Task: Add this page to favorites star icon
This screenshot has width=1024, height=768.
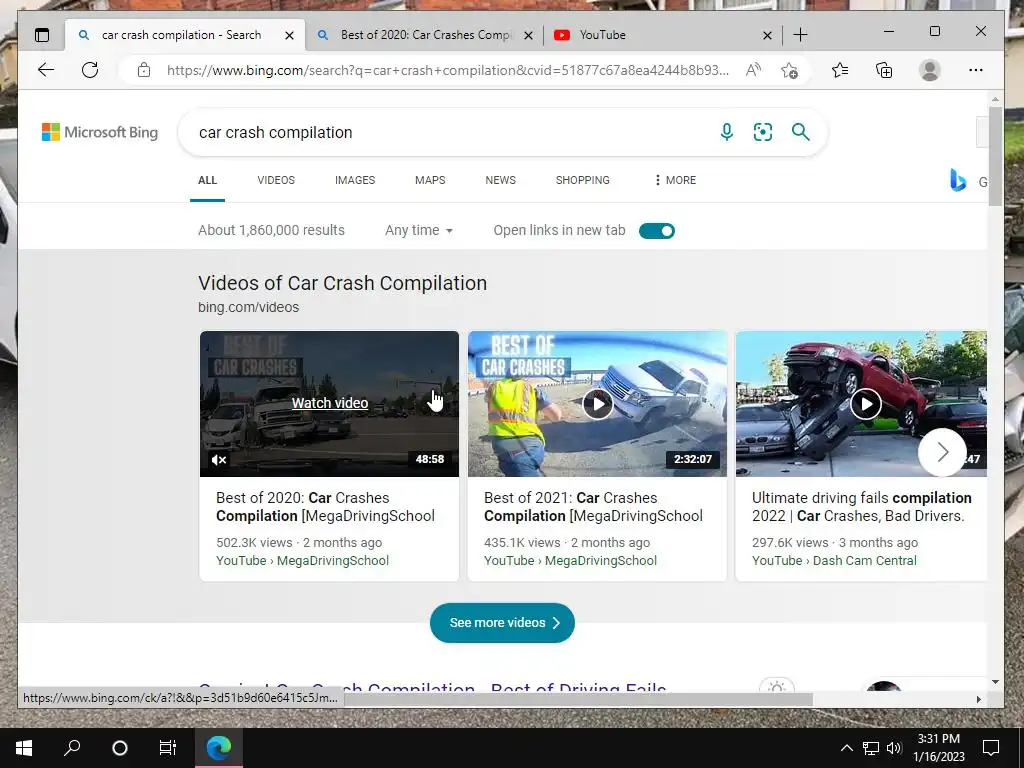Action: 790,70
